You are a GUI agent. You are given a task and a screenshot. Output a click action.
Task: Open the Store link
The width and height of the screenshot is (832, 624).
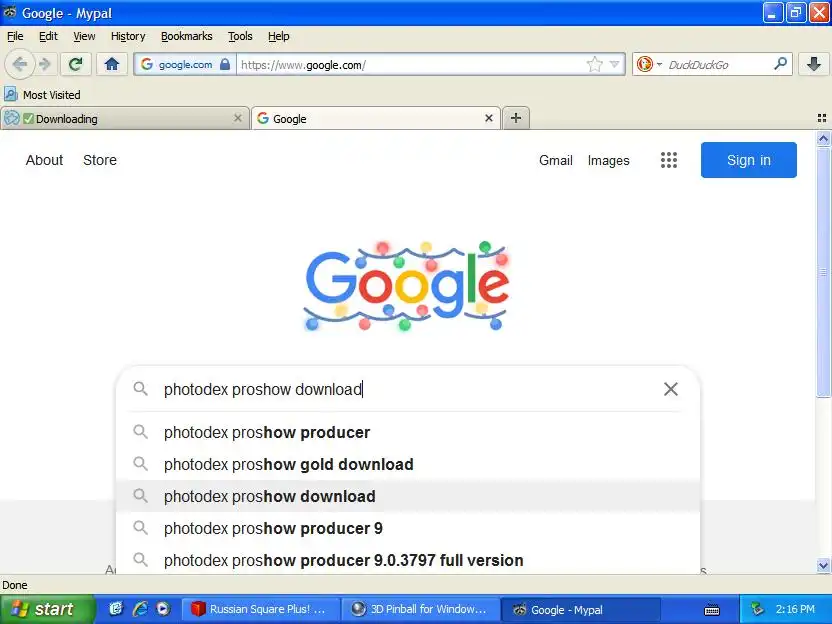coord(100,160)
